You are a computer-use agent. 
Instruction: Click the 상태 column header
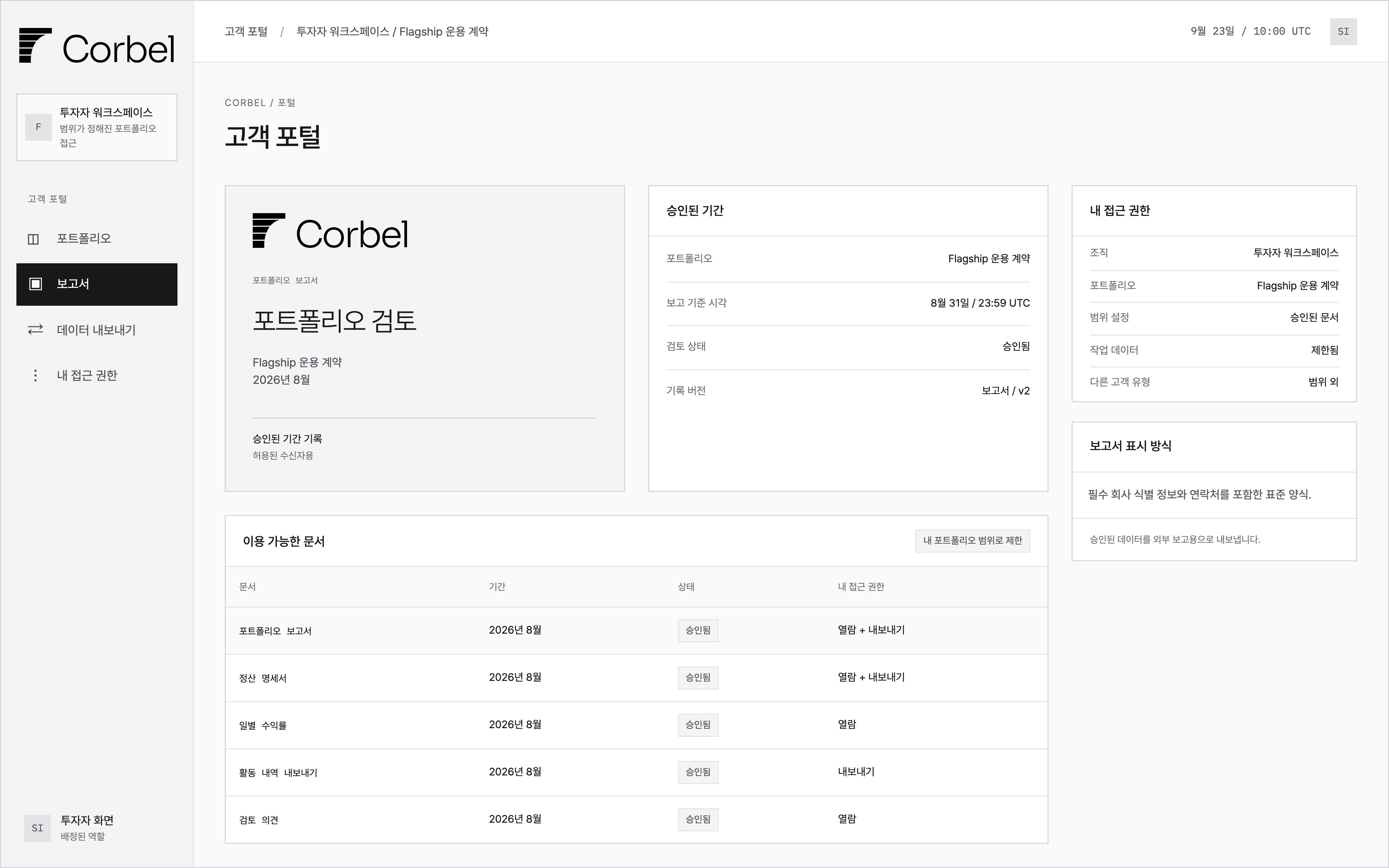click(686, 587)
